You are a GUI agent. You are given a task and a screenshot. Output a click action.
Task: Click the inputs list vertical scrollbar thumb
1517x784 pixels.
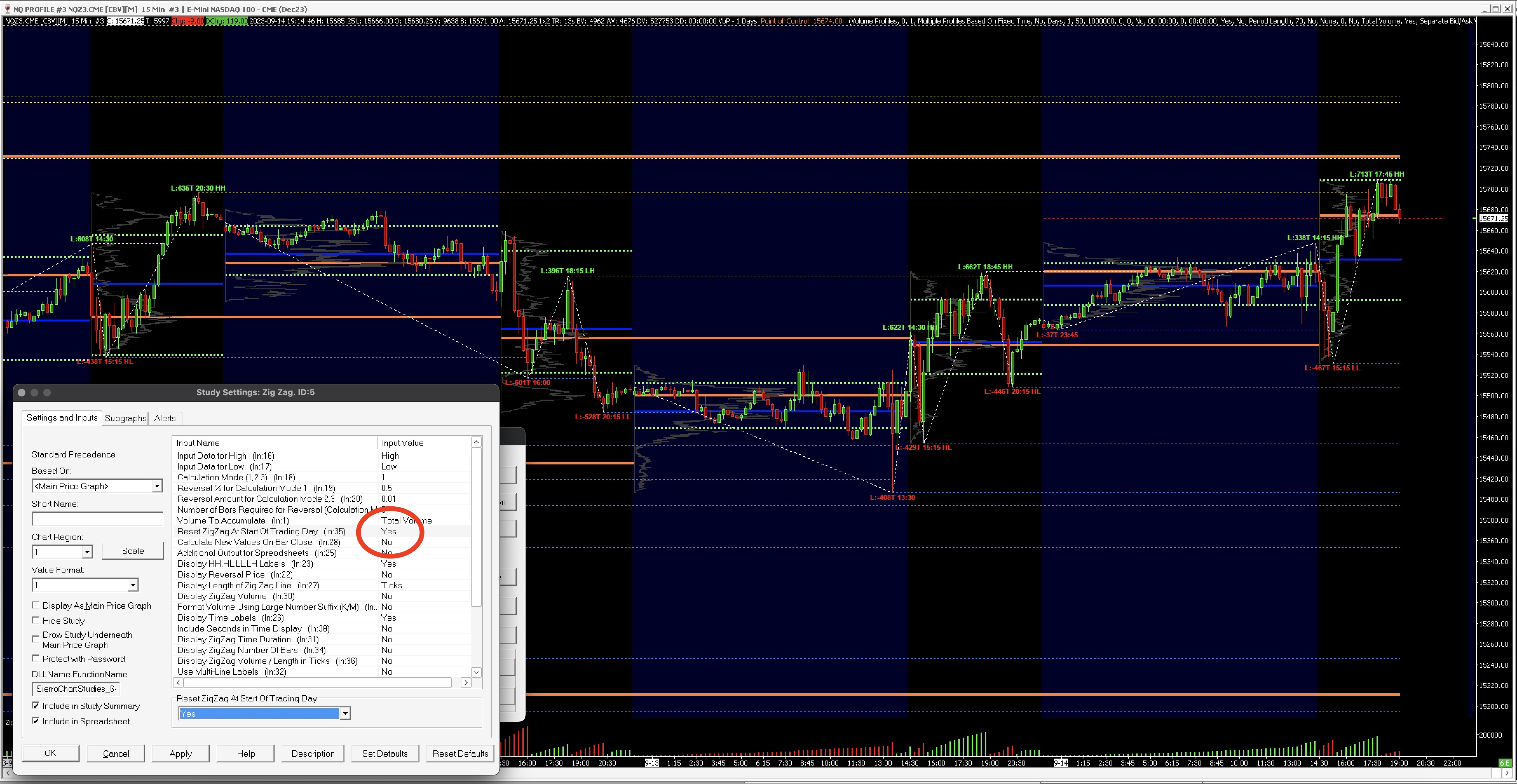coord(476,527)
